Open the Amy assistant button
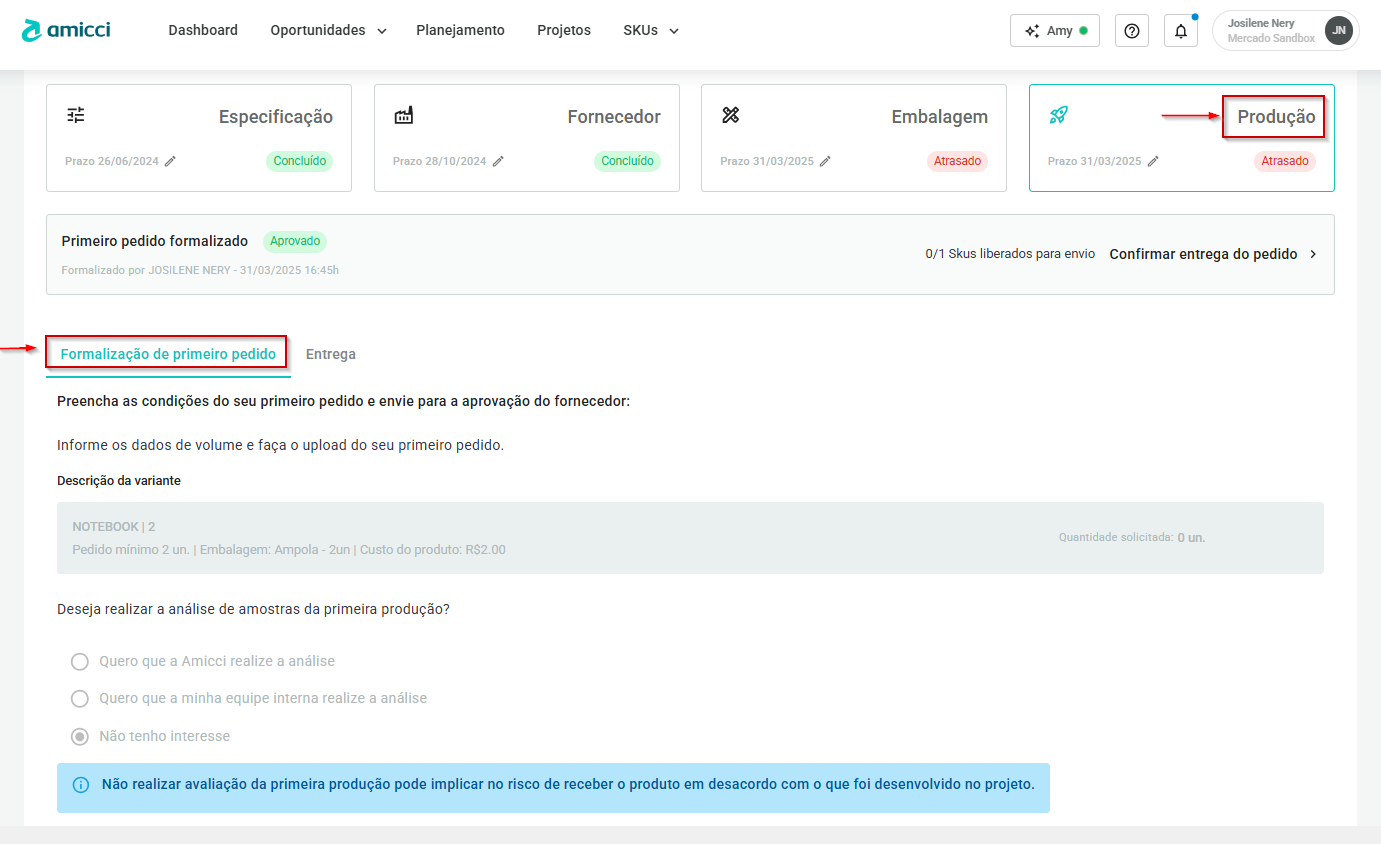Image resolution: width=1381 pixels, height=844 pixels. click(x=1054, y=31)
